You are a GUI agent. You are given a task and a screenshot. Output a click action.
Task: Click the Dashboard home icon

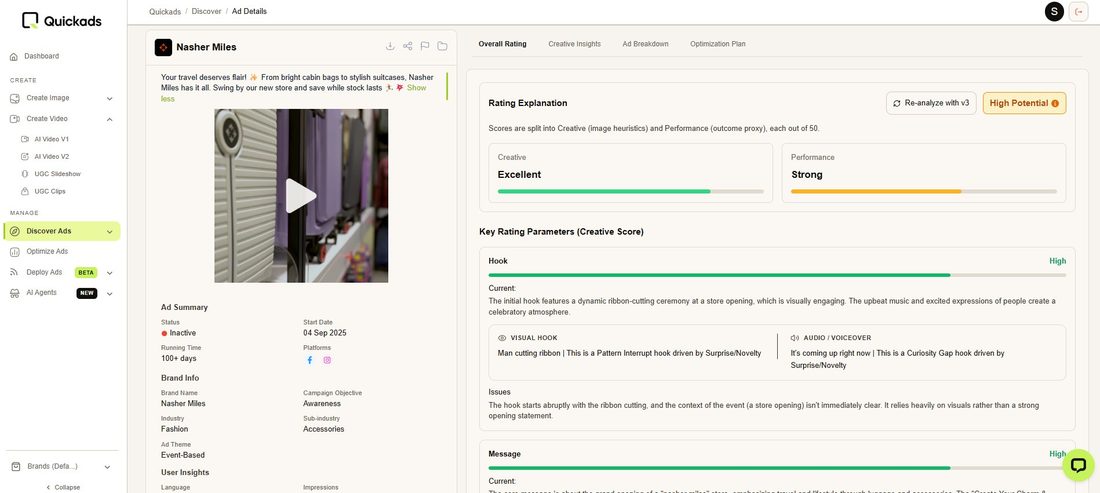point(14,56)
